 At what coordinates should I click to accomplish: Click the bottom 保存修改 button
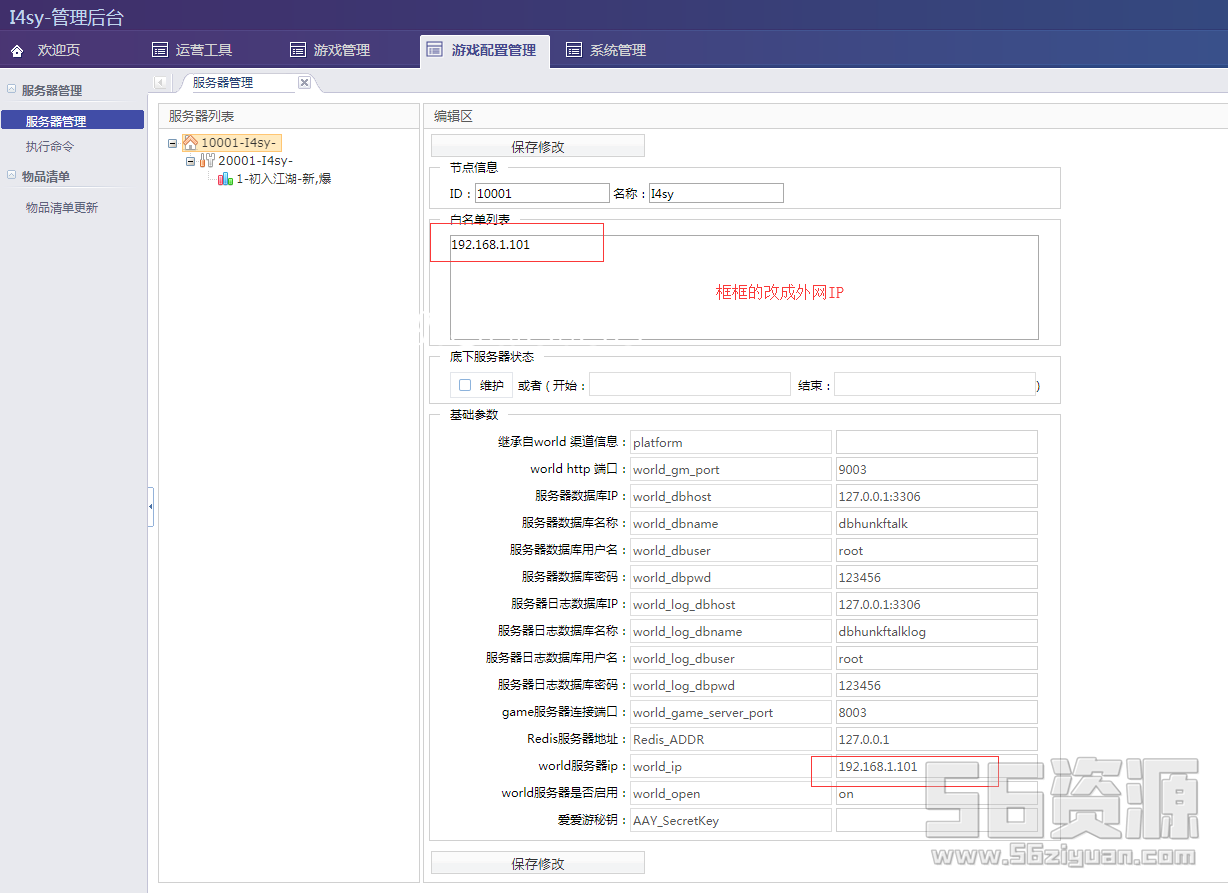point(538,863)
